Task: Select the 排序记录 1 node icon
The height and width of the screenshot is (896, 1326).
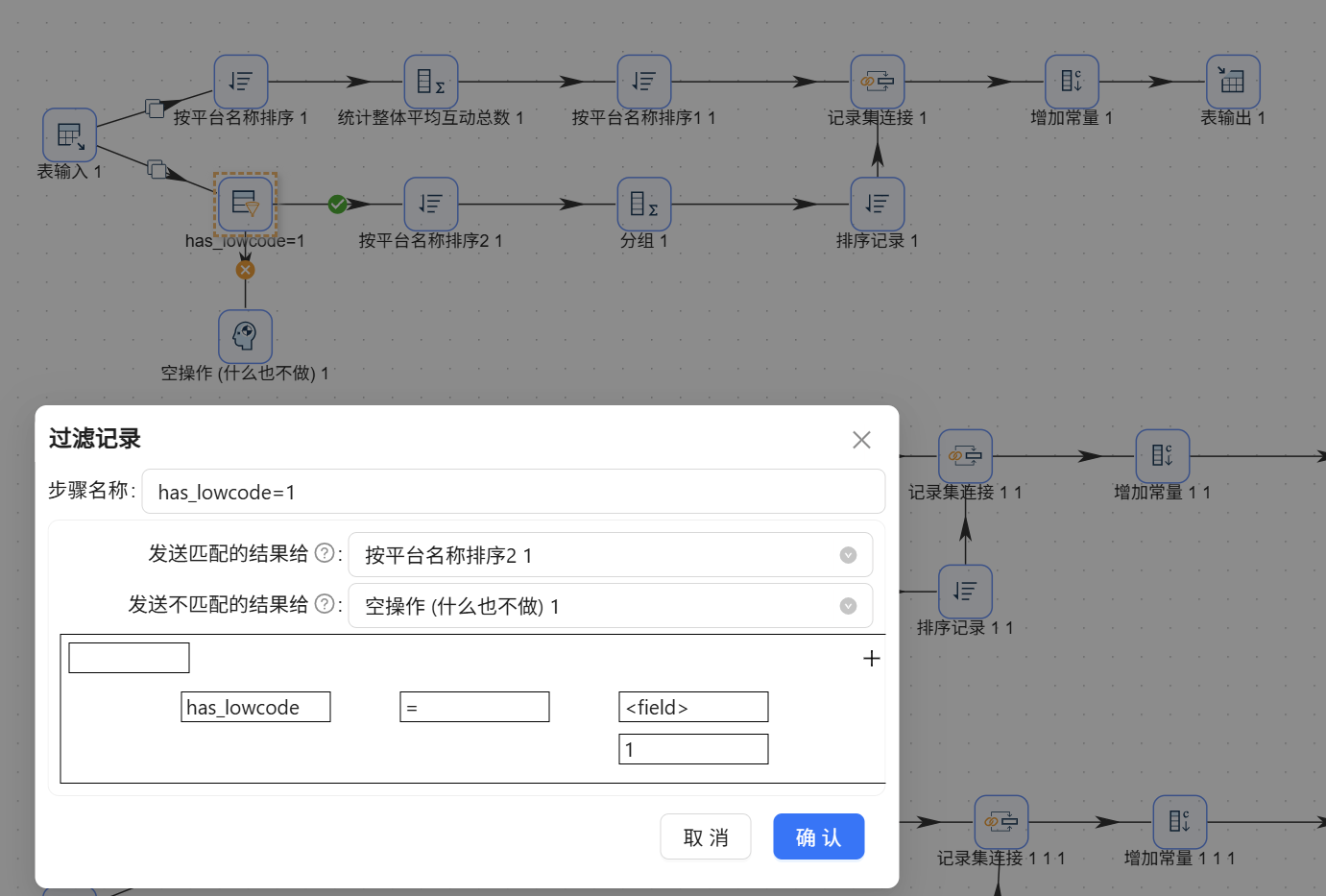Action: click(x=877, y=205)
